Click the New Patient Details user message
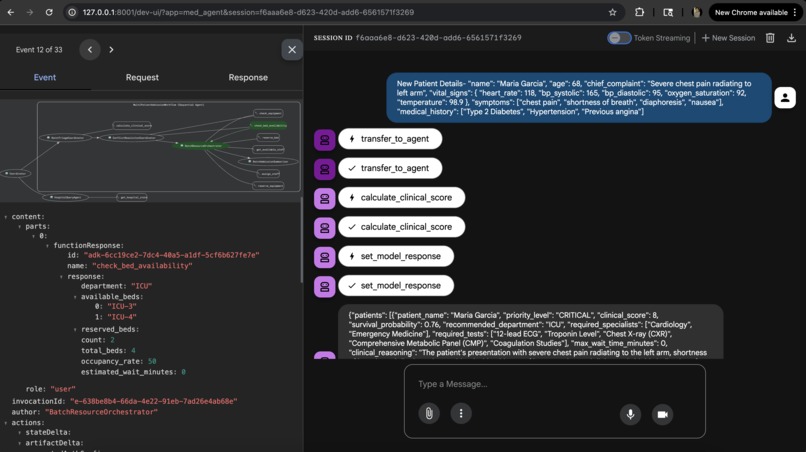This screenshot has height=452, width=806. click(x=579, y=98)
